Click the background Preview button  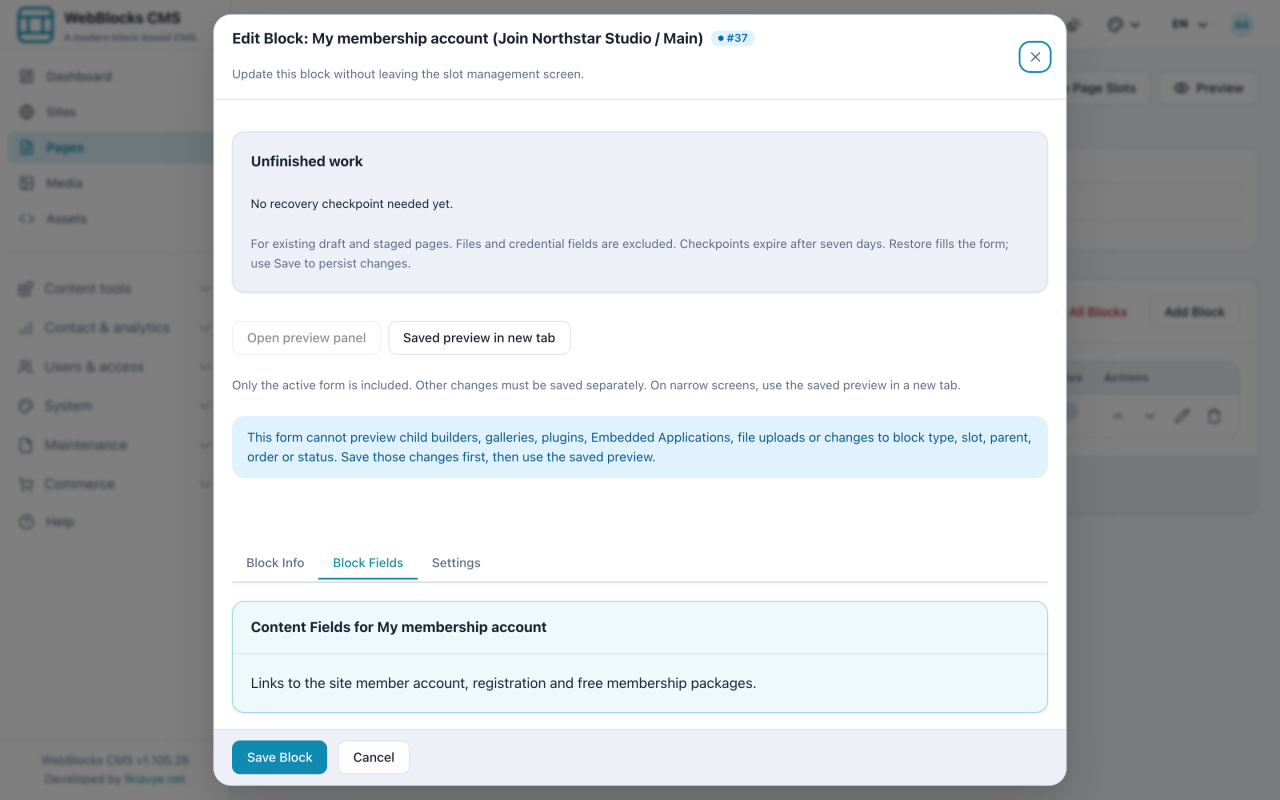coord(1208,88)
